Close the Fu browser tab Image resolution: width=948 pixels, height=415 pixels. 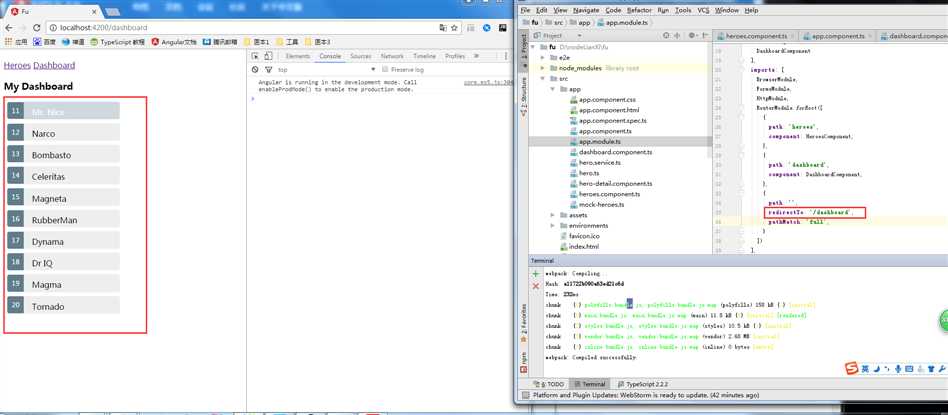[92, 11]
